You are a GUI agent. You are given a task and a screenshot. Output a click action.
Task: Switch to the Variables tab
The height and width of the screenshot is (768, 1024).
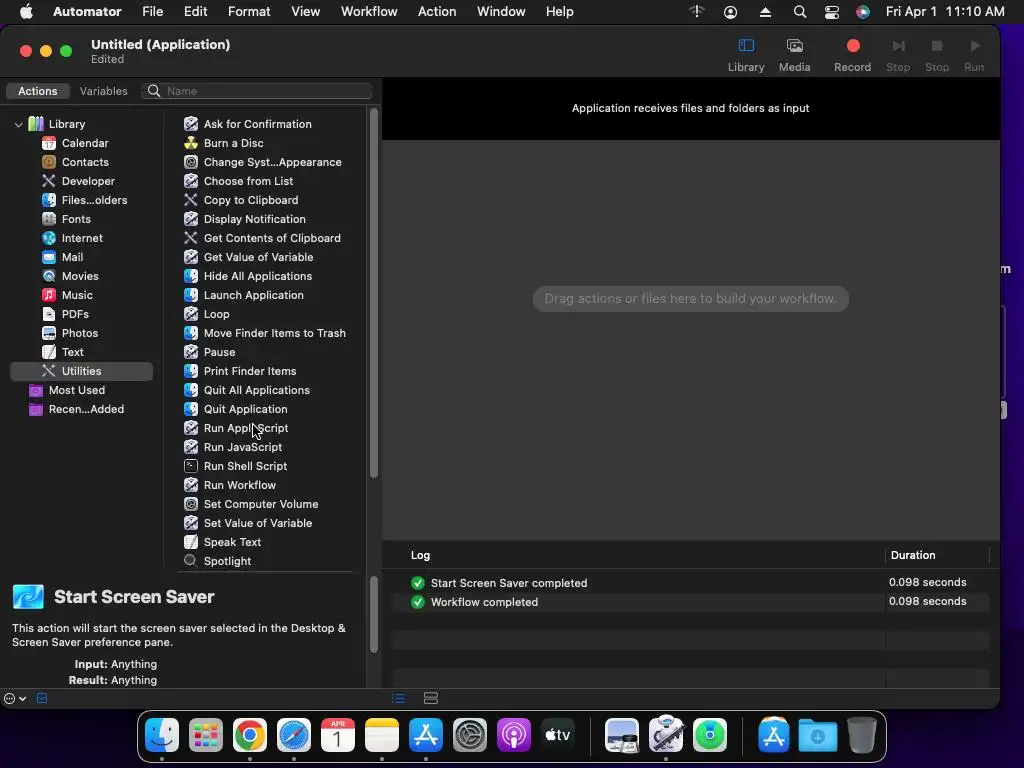pos(103,91)
